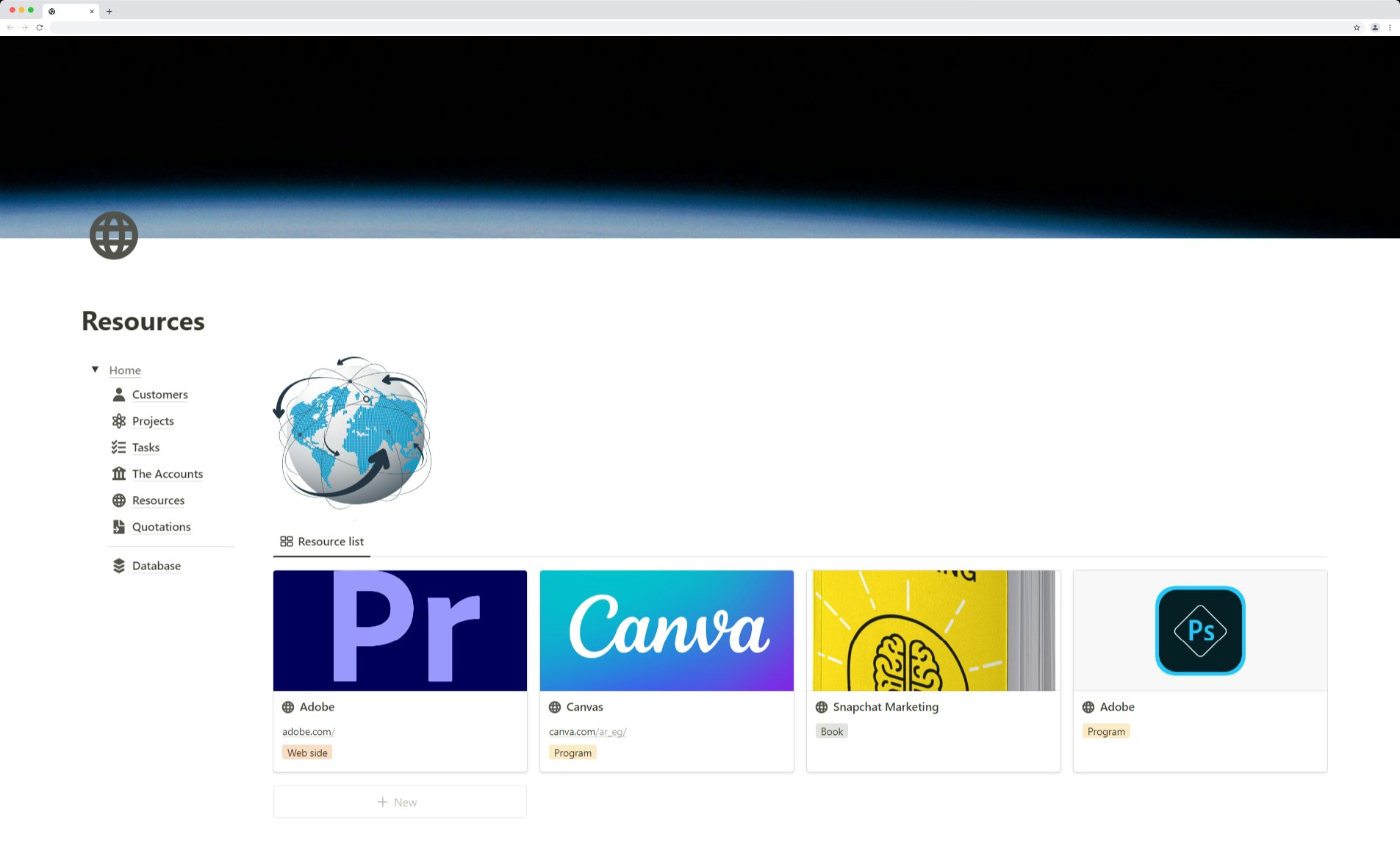Reload the page with refresh icon
Image resolution: width=1400 pixels, height=862 pixels.
(x=40, y=27)
